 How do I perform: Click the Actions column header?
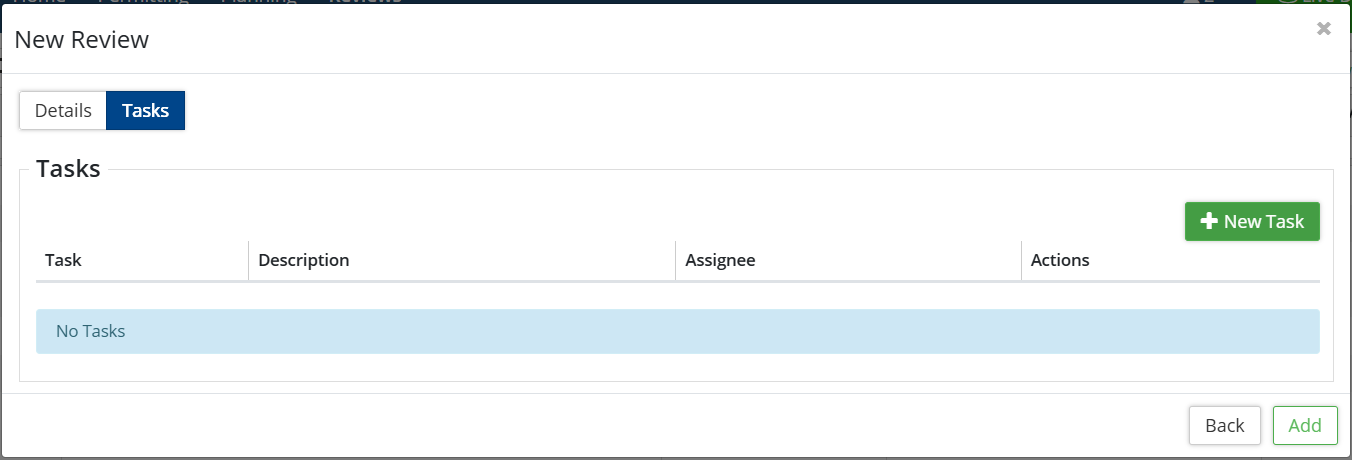(1060, 260)
